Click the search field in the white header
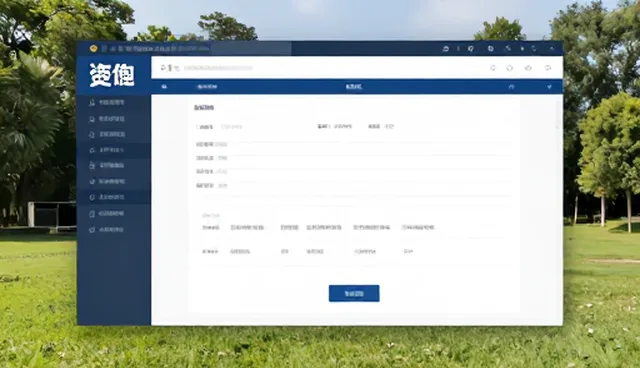This screenshot has width=640, height=368. tap(218, 68)
